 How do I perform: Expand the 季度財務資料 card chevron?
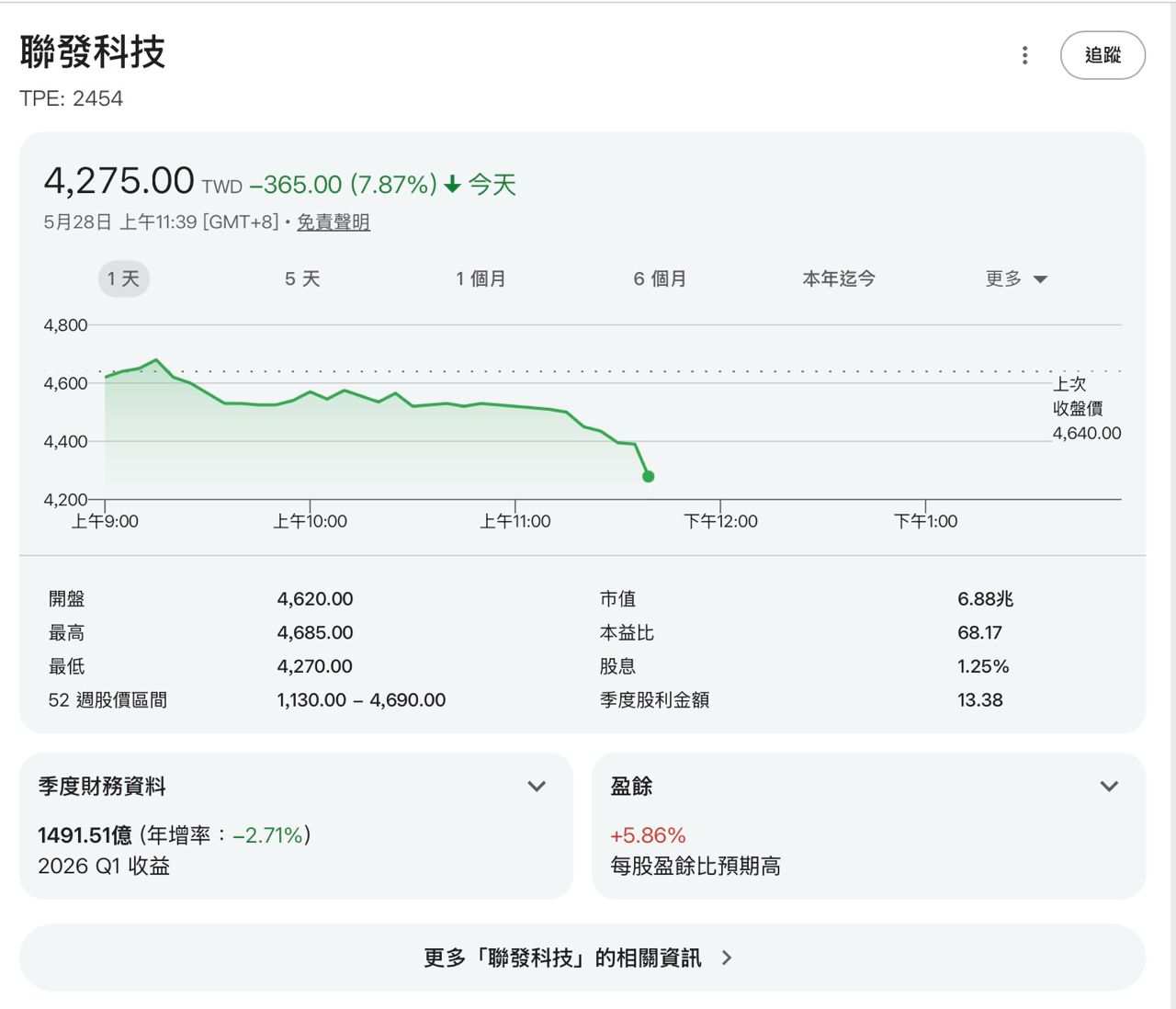(537, 787)
